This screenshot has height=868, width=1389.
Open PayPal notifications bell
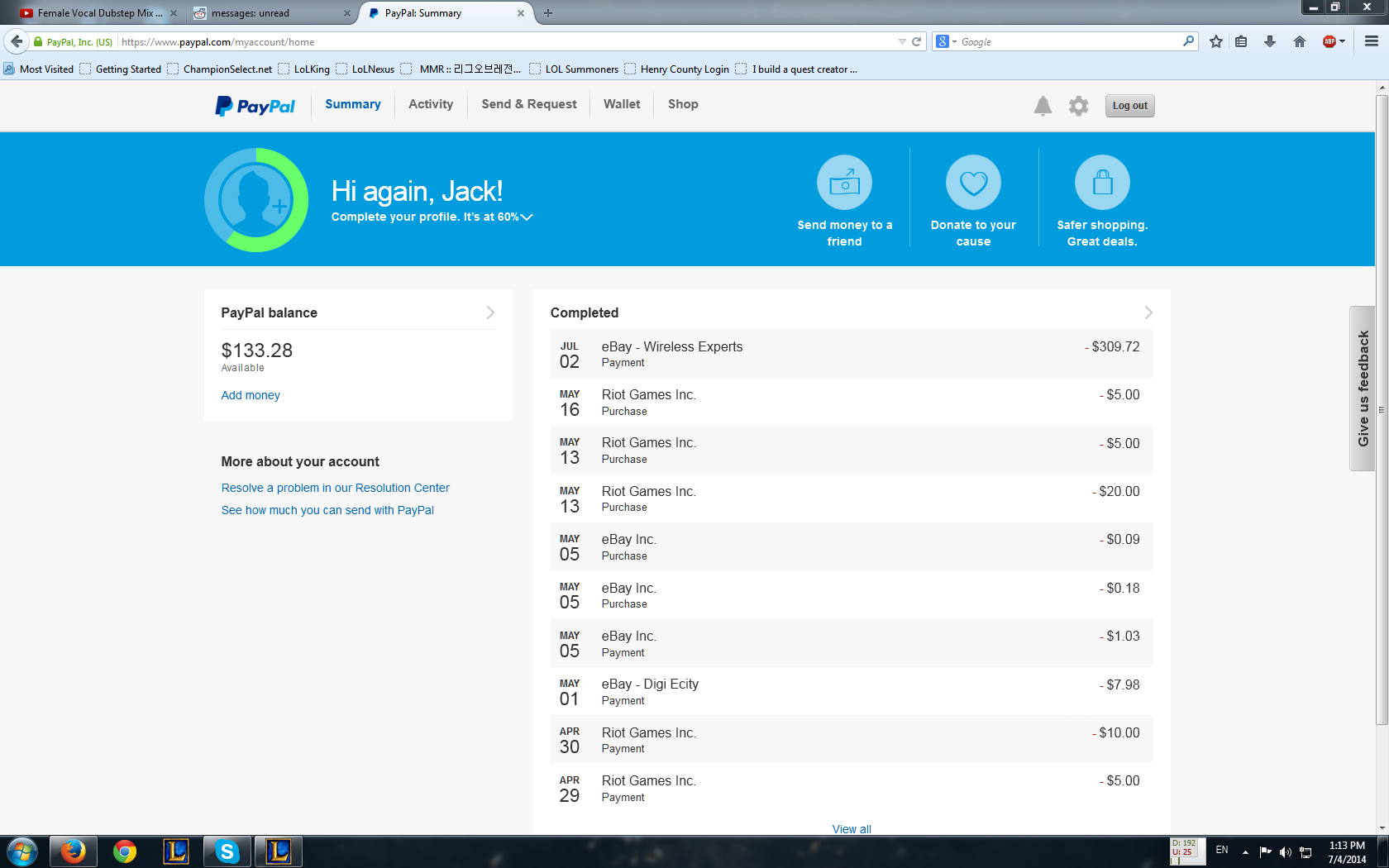point(1043,106)
